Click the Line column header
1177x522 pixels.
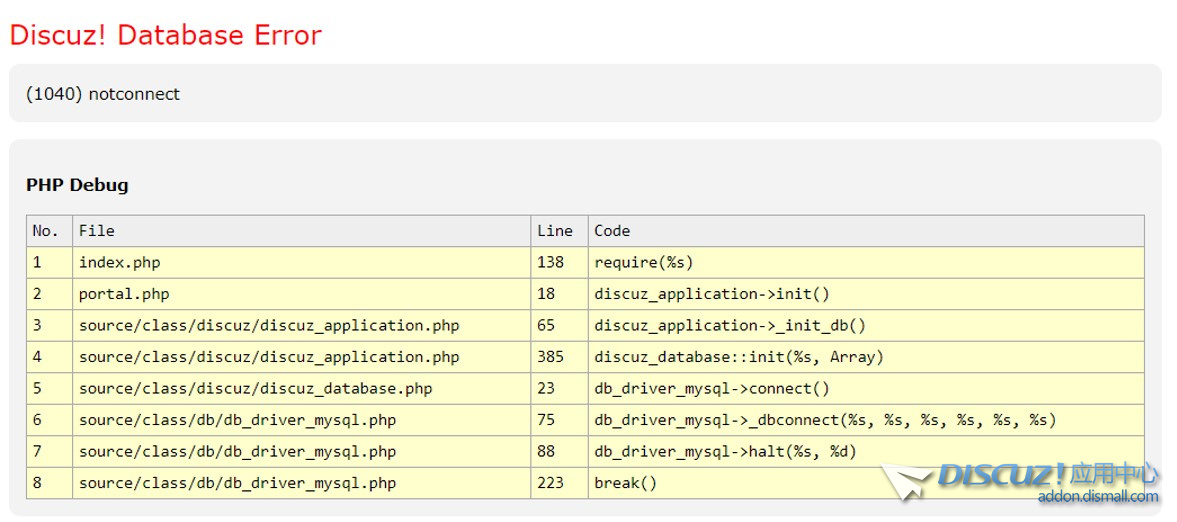point(555,231)
